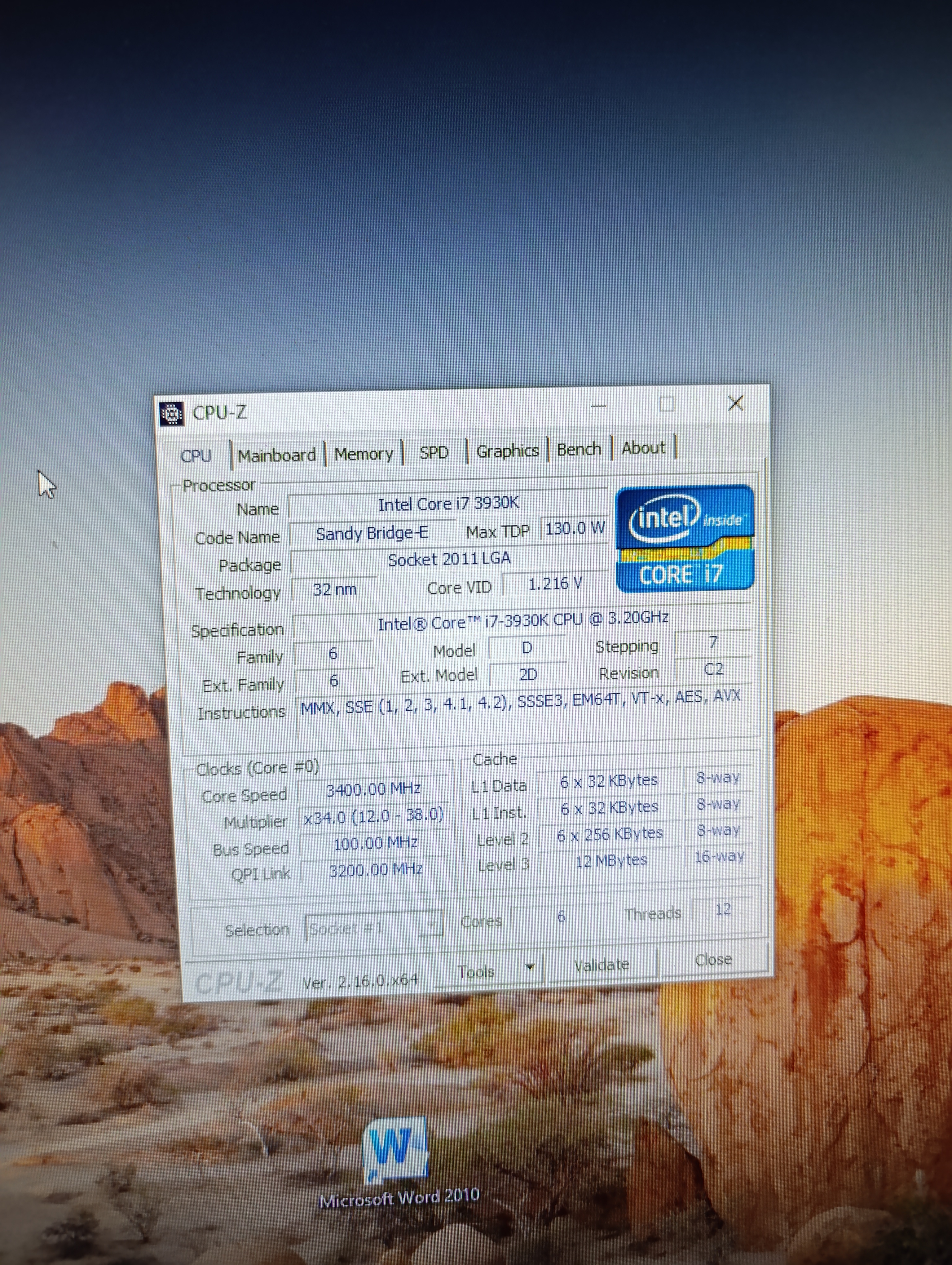Expand the Tools dropdown arrow
Screen dimensions: 952x1265
(530, 967)
